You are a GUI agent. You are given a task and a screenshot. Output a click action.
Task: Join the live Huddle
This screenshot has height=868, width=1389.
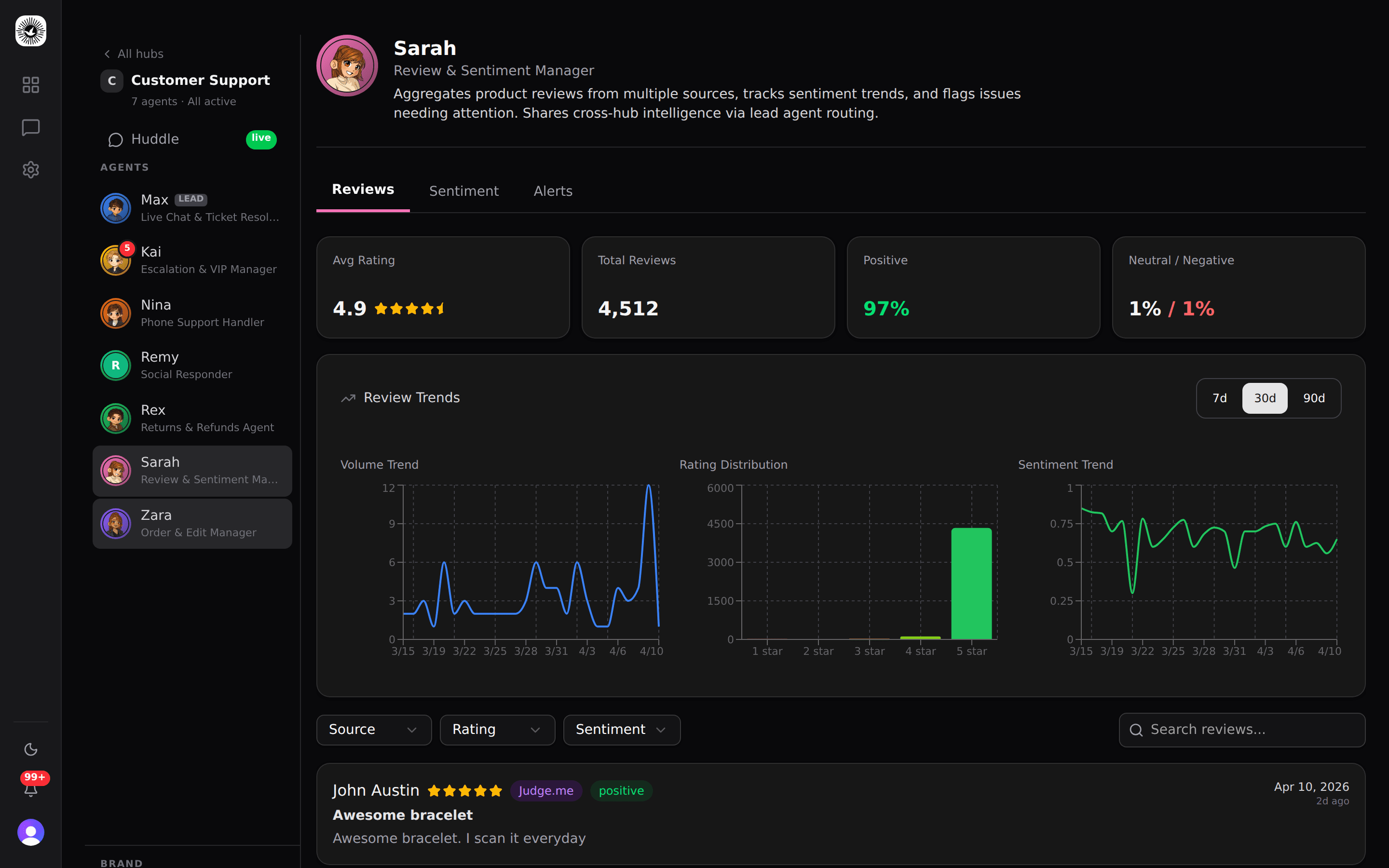point(155,138)
